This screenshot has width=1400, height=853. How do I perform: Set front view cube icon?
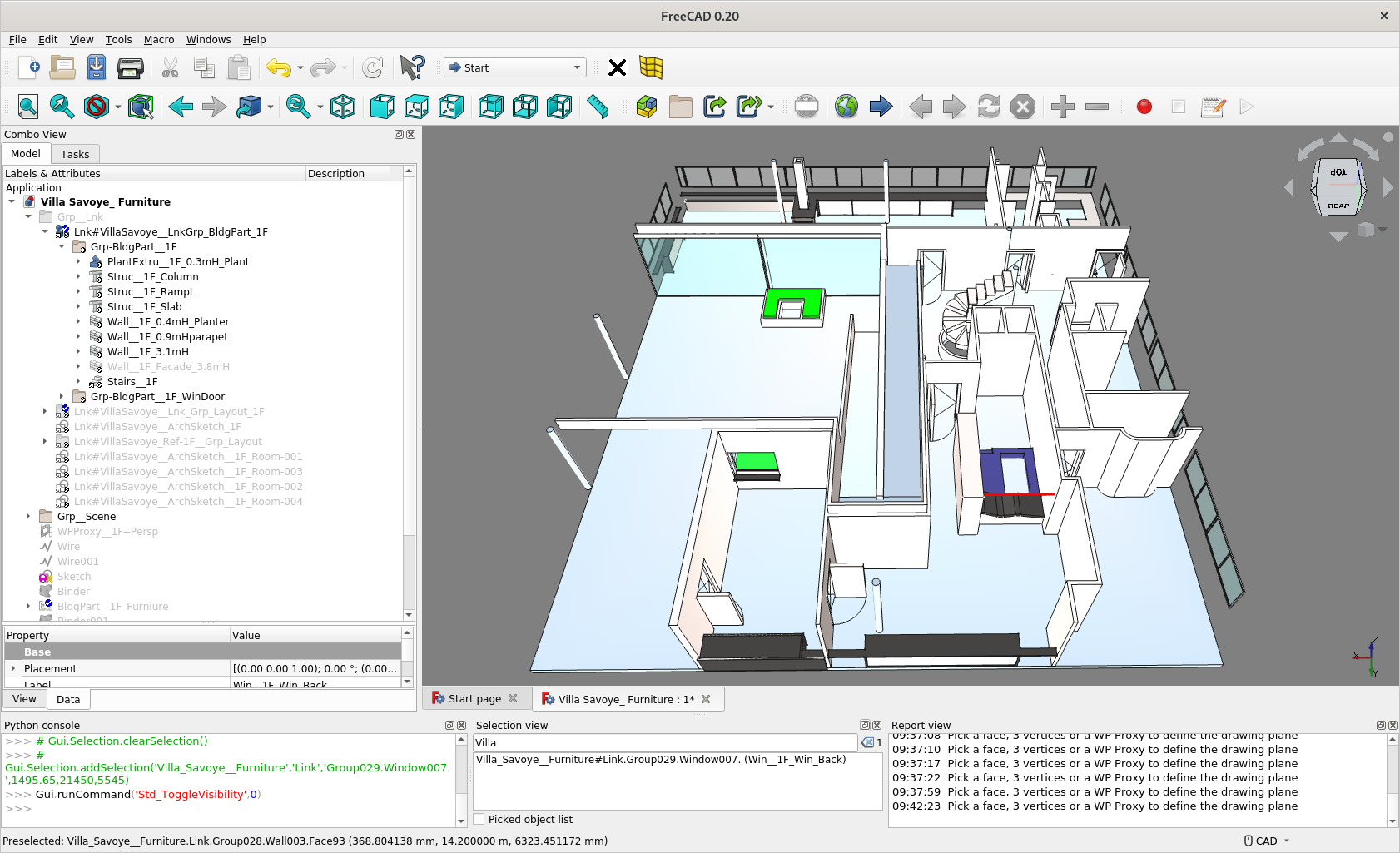tap(383, 107)
